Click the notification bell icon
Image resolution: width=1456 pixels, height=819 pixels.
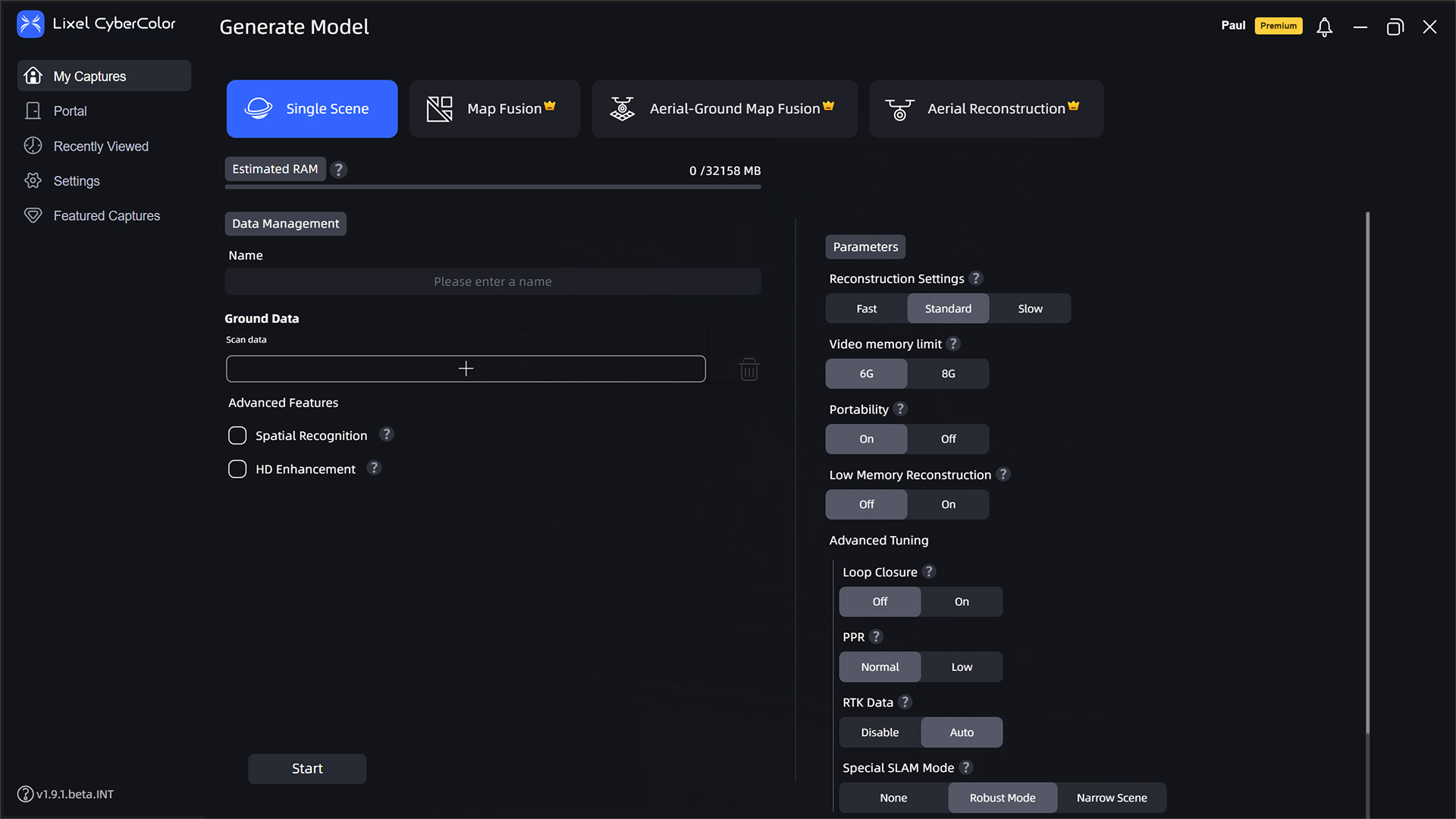pos(1324,27)
